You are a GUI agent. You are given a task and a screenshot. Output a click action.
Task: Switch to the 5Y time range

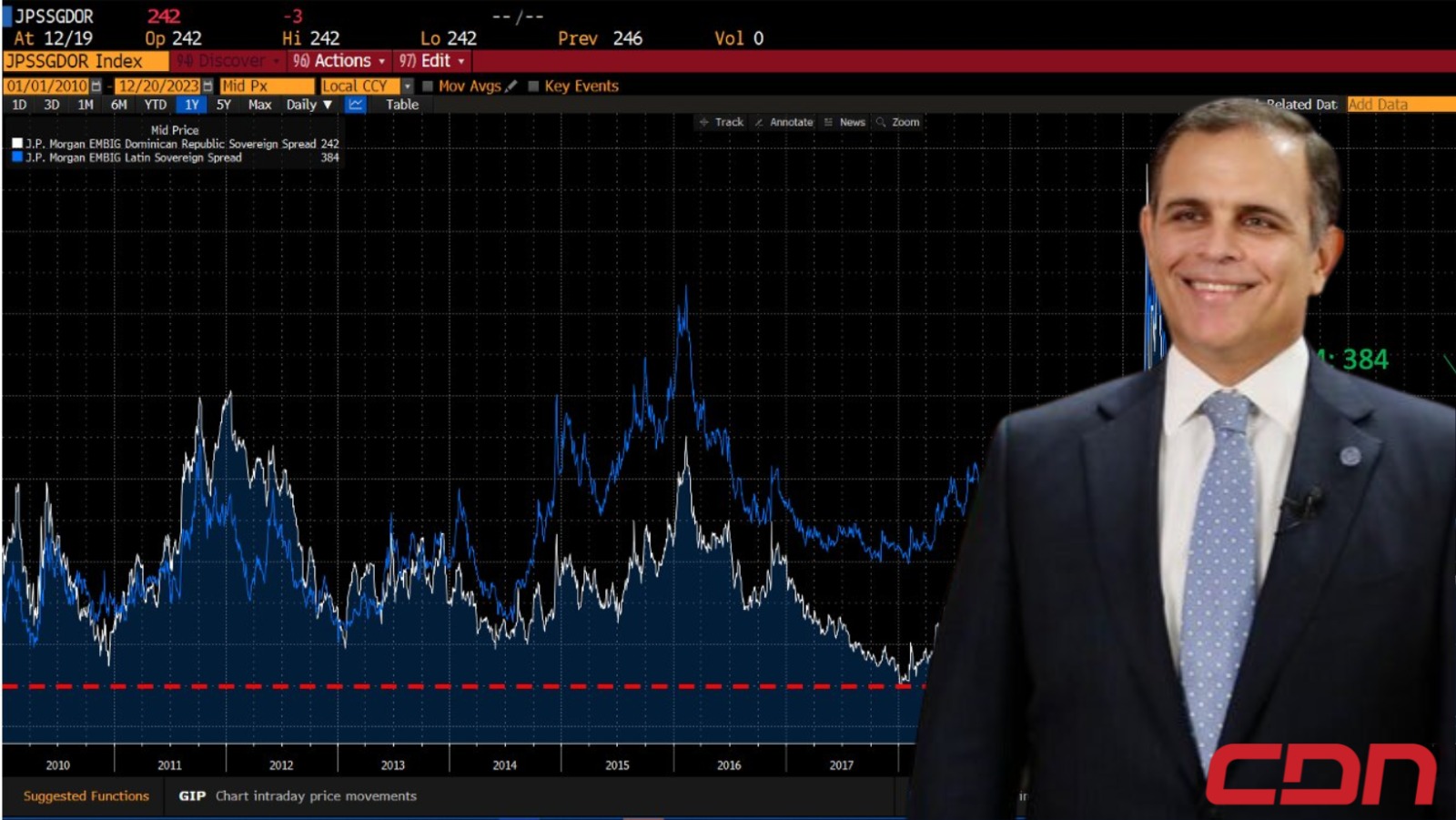pos(224,105)
